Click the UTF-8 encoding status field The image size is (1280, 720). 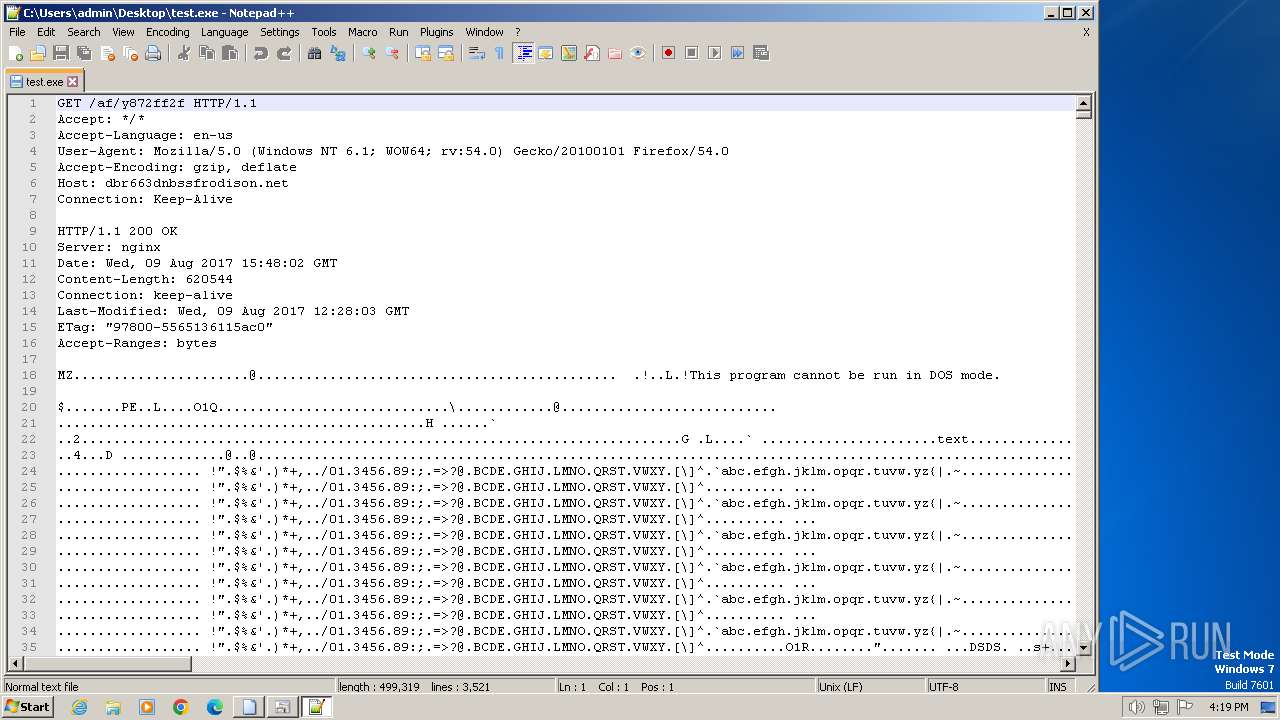tap(985, 687)
